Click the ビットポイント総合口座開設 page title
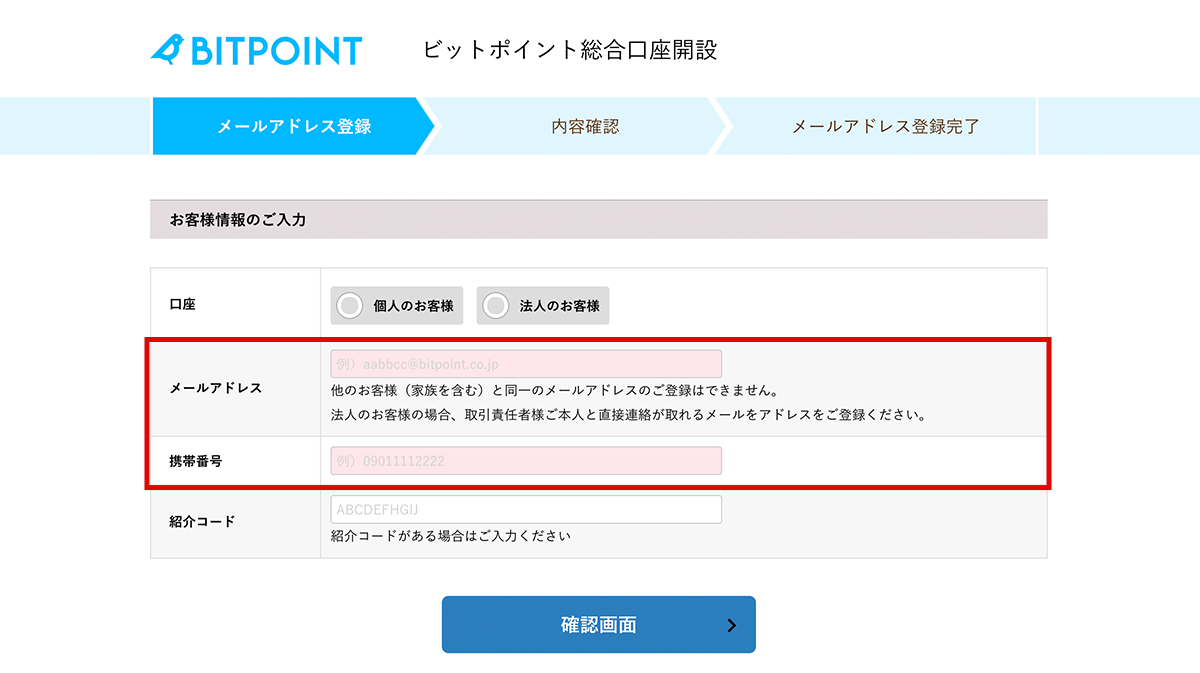 click(x=570, y=50)
